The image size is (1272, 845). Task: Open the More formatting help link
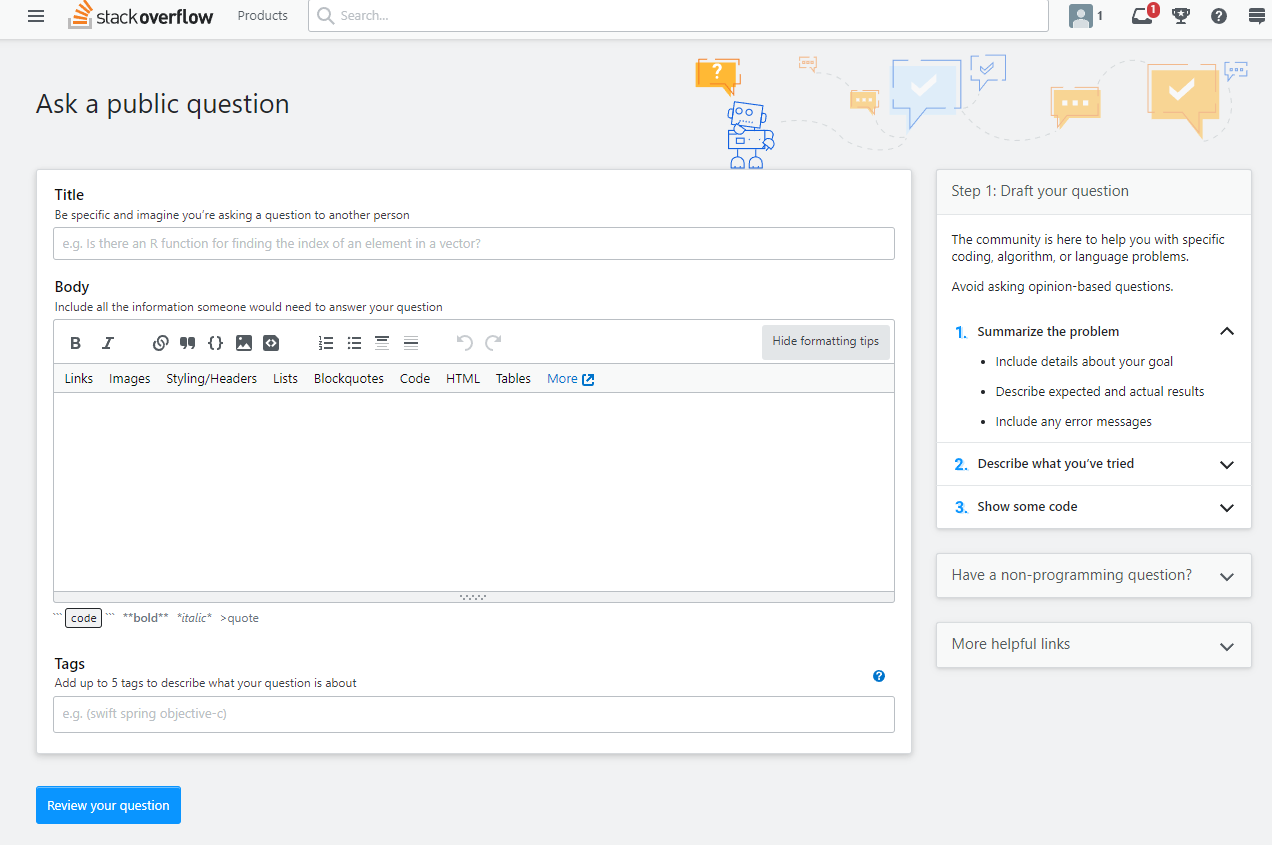571,379
